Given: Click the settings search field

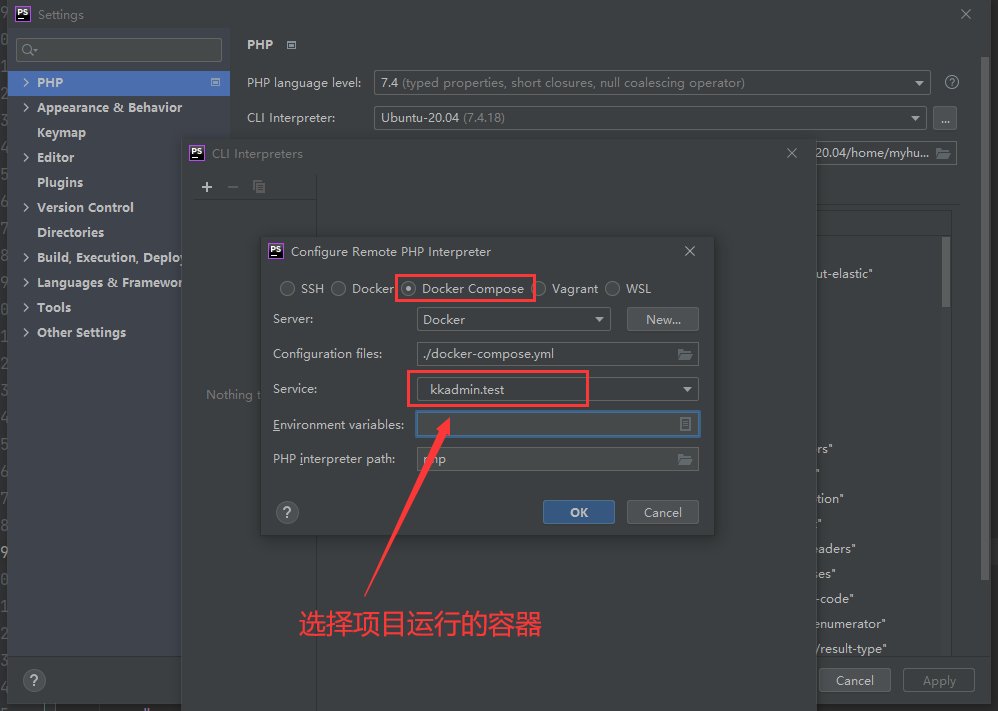Looking at the screenshot, I should pyautogui.click(x=118, y=49).
